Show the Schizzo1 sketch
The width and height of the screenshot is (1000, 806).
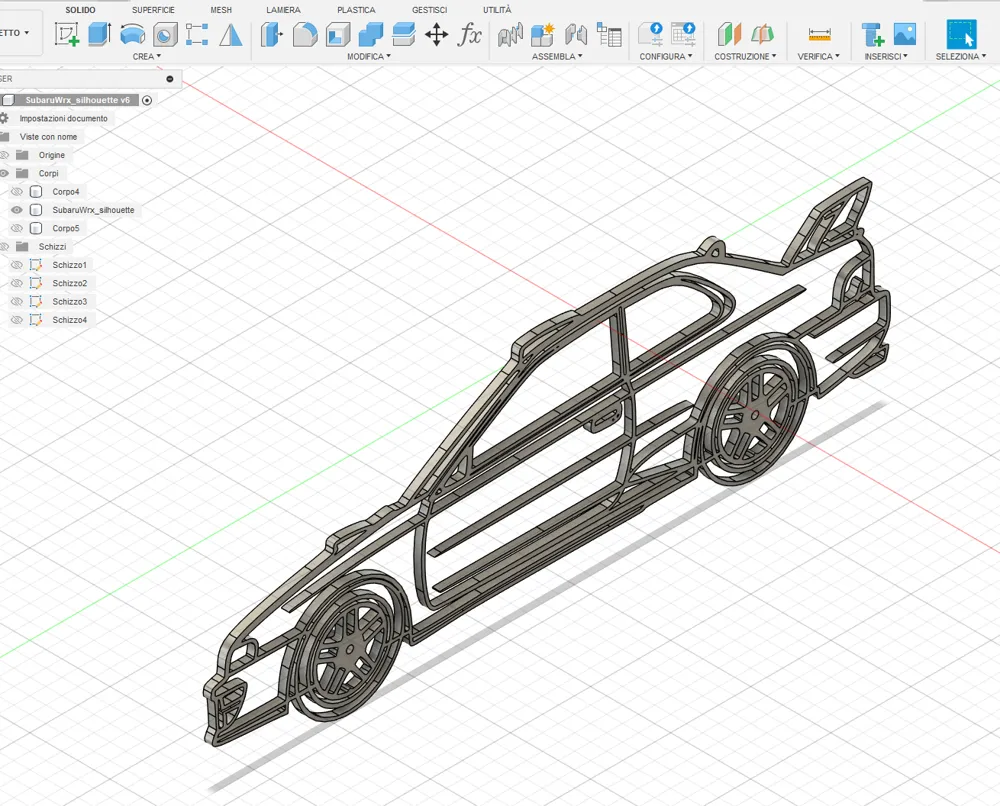coord(17,265)
